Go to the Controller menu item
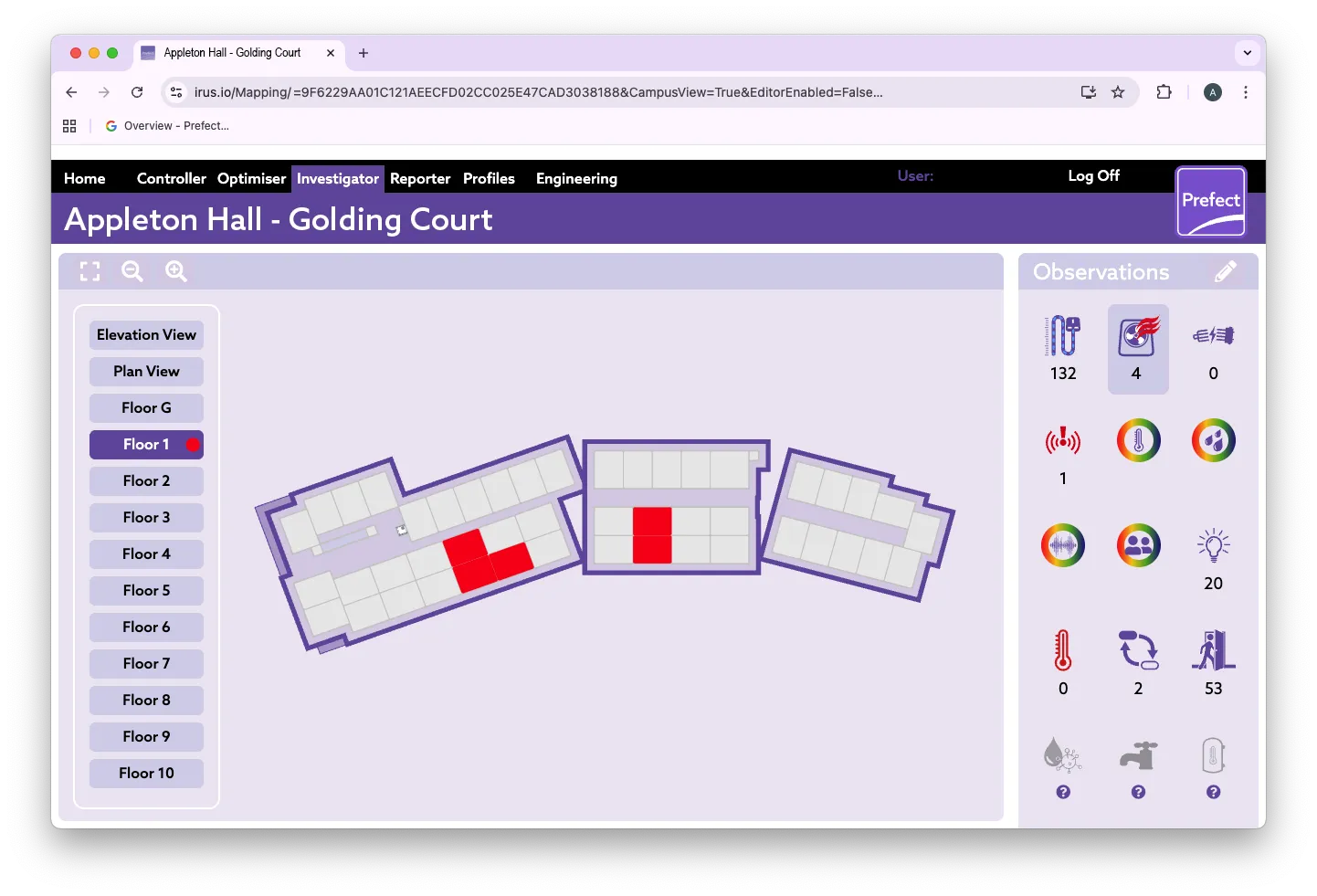The height and width of the screenshot is (896, 1317). pyautogui.click(x=171, y=179)
